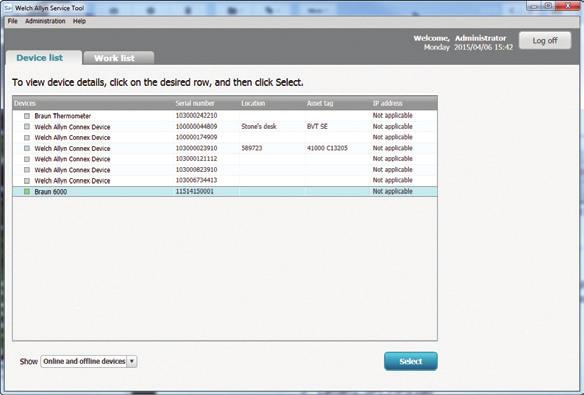584x395 pixels.
Task: Click Not applicable in the Braun Thermometer row
Action: pos(393,115)
